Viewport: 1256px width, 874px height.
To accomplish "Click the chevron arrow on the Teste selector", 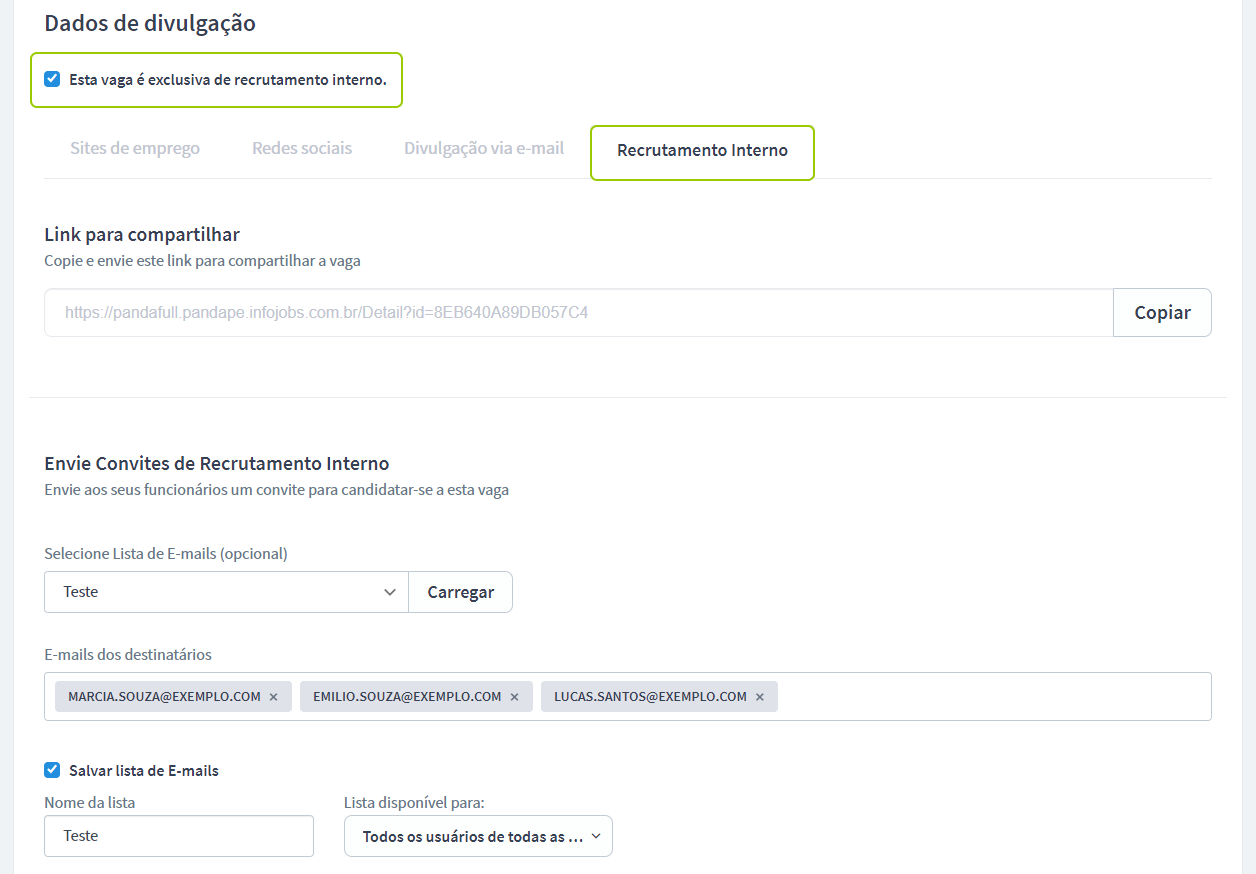I will [x=390, y=592].
